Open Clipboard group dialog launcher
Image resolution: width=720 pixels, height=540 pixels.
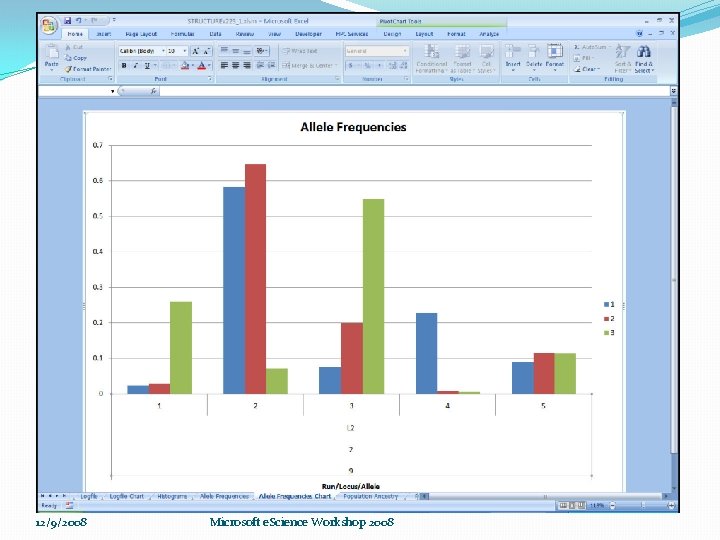(111, 79)
